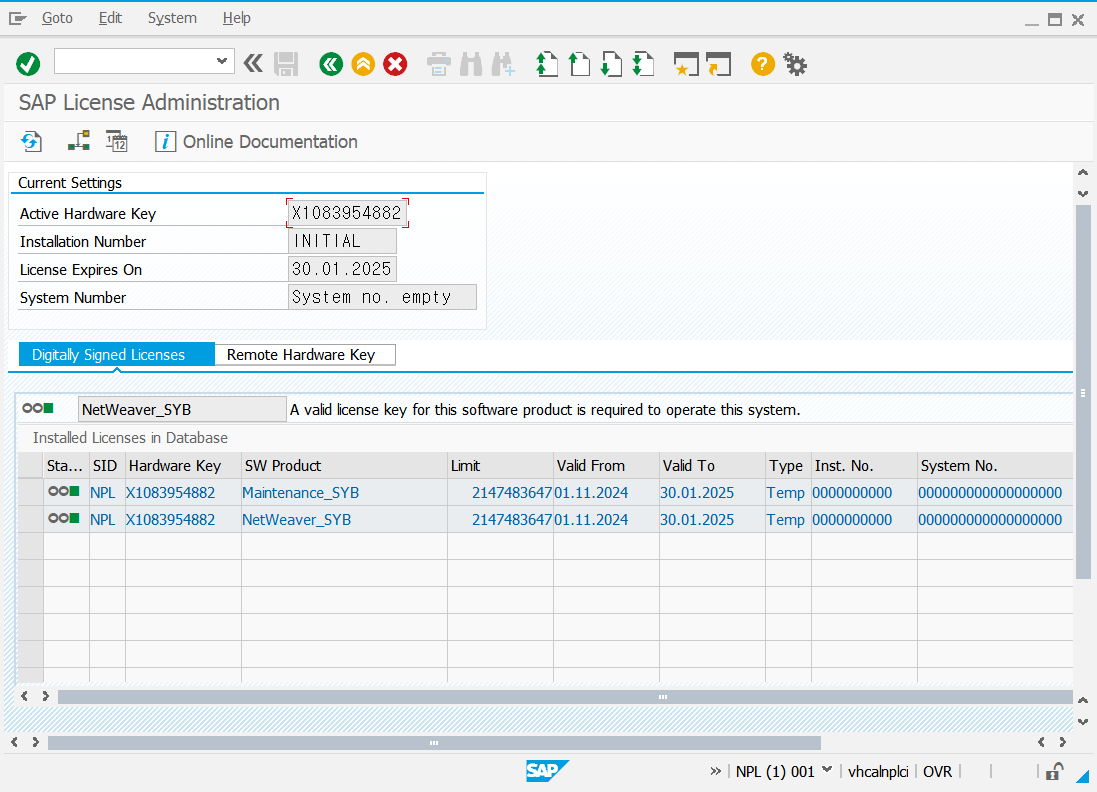Expand status bar fields with double chevron
The height and width of the screenshot is (792, 1097).
point(715,771)
